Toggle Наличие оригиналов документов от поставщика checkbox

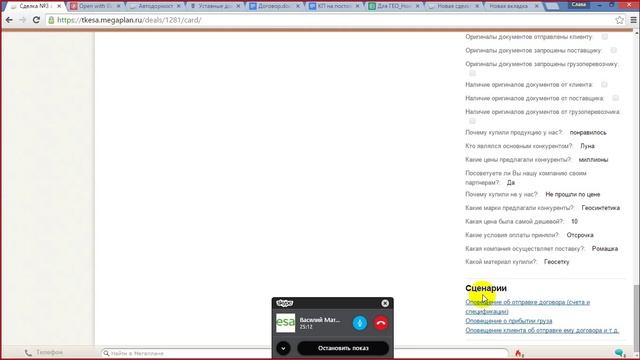(x=616, y=98)
